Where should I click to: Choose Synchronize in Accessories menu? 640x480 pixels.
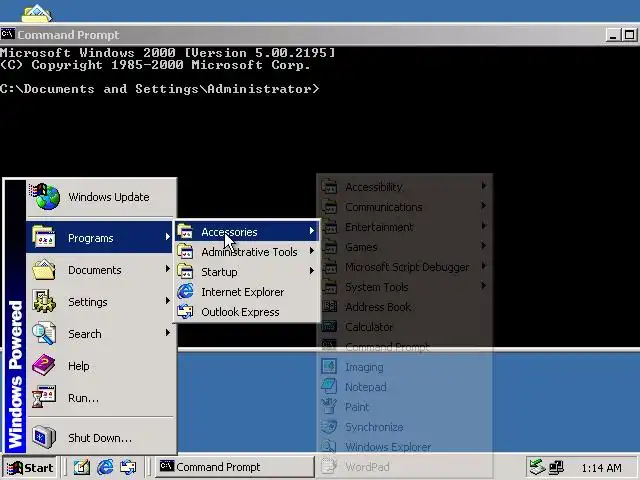point(404,427)
